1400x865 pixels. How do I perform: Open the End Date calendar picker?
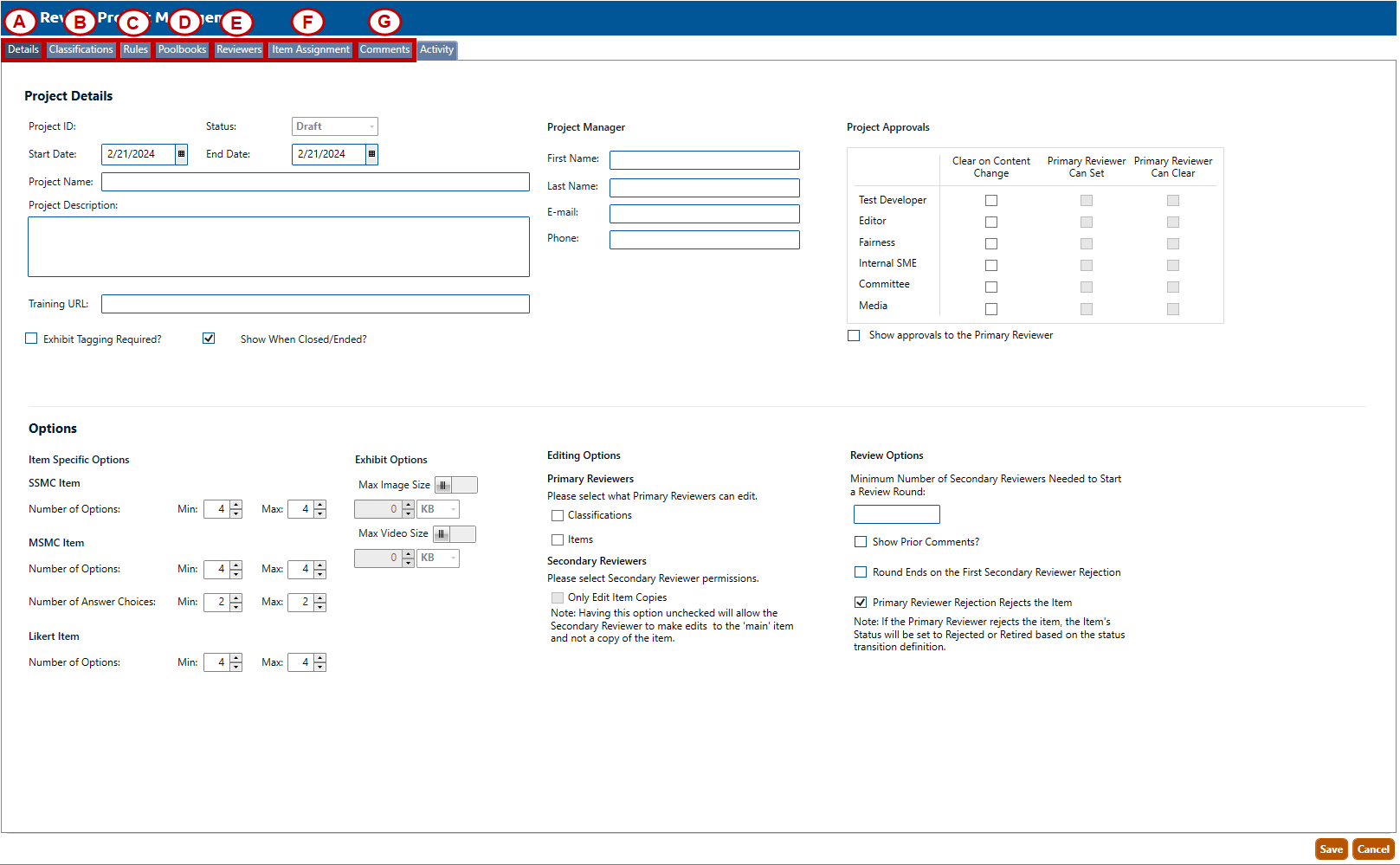371,154
